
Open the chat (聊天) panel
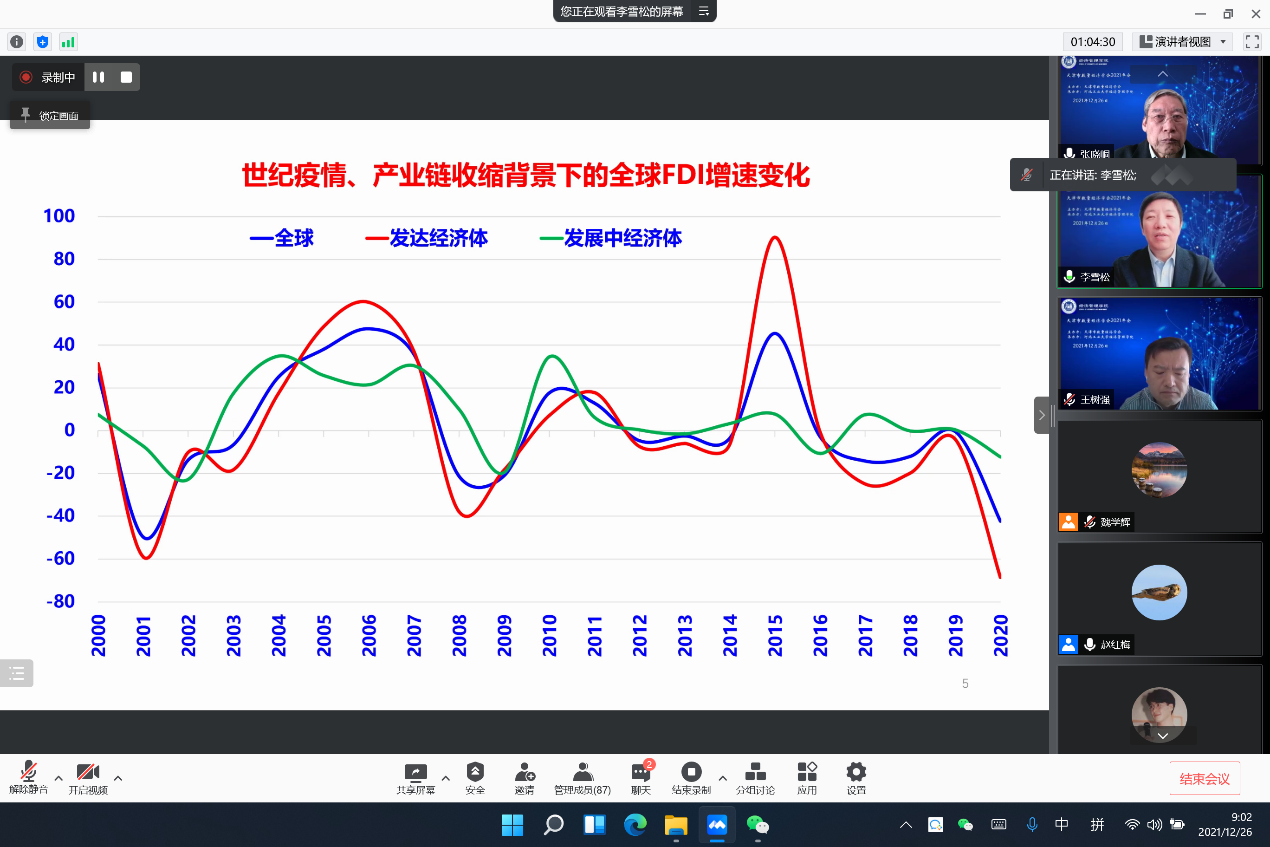[641, 777]
